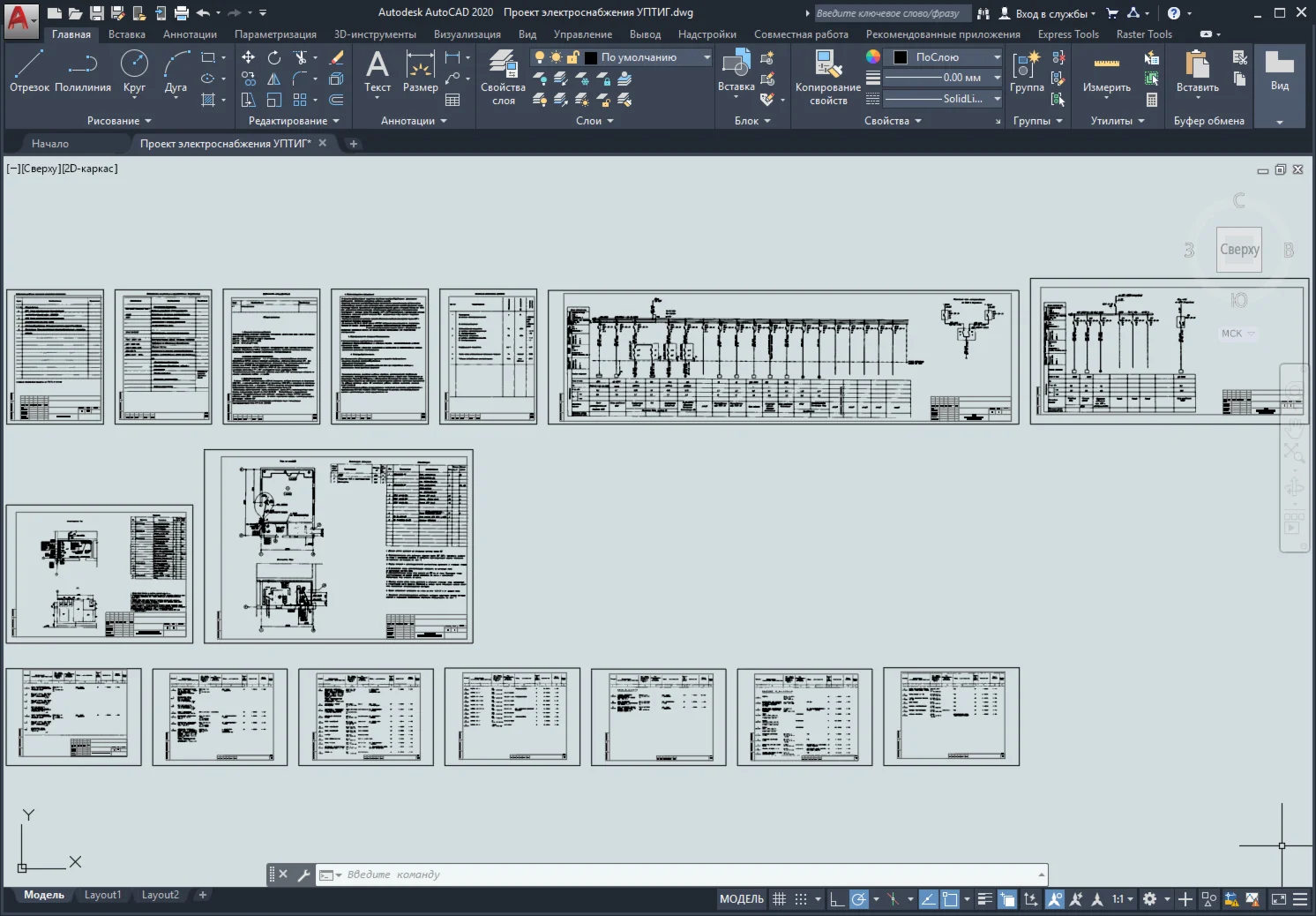
Task: Expand the Свойства panel
Action: tap(893, 121)
